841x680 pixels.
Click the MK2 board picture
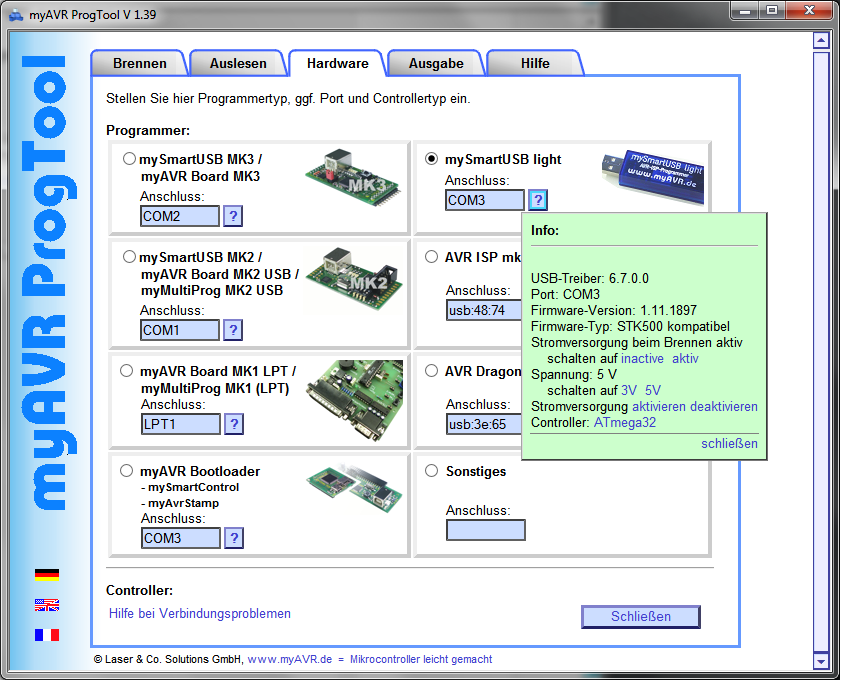pyautogui.click(x=354, y=278)
